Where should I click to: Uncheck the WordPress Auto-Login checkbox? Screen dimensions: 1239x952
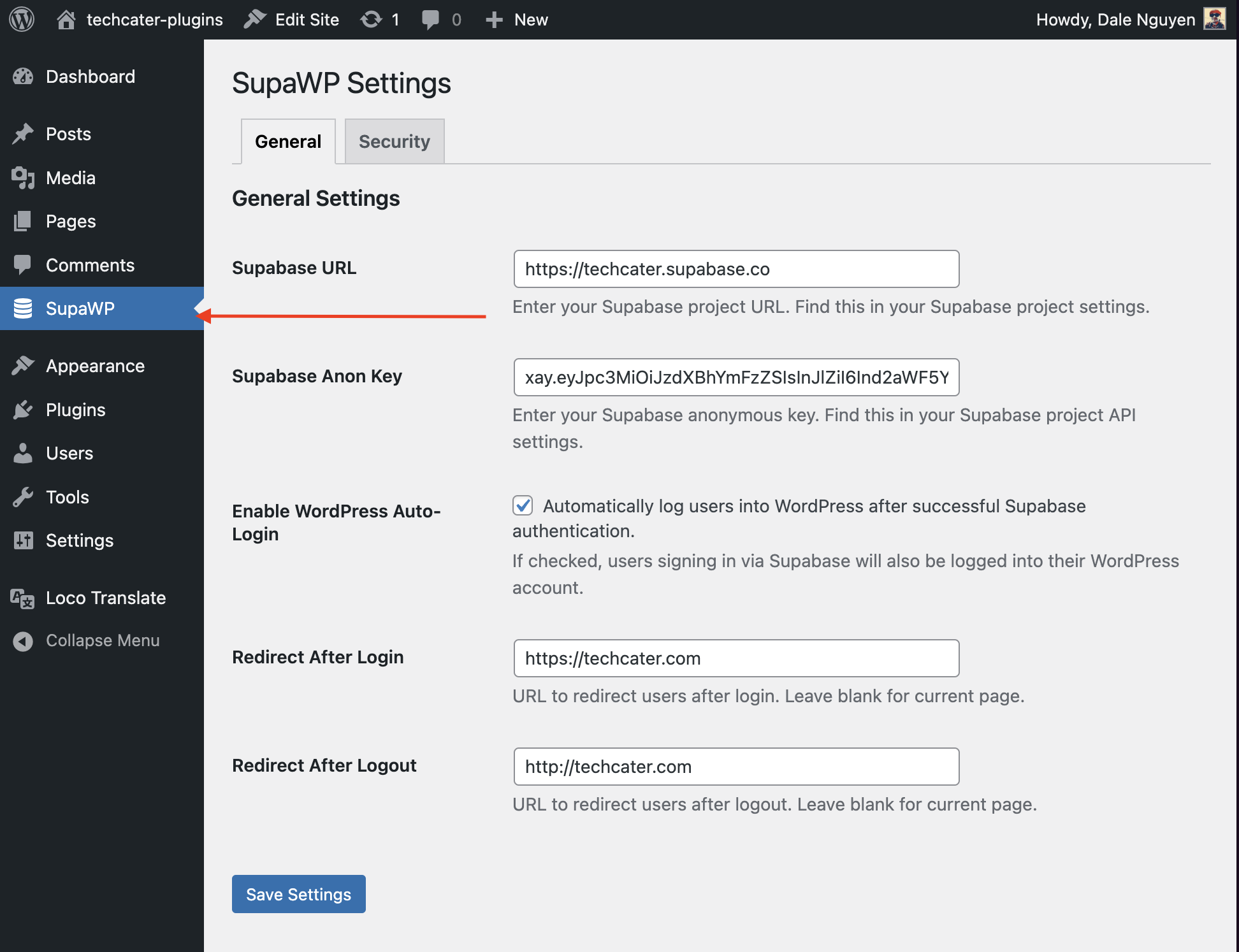pos(523,506)
